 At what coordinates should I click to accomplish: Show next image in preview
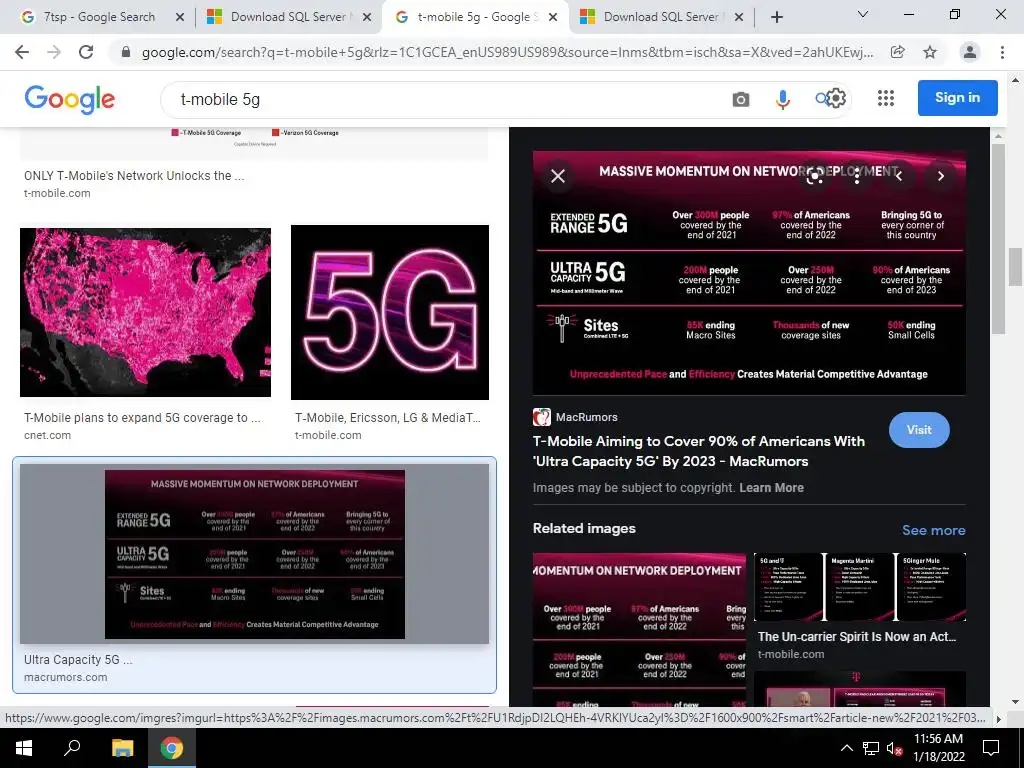click(940, 176)
